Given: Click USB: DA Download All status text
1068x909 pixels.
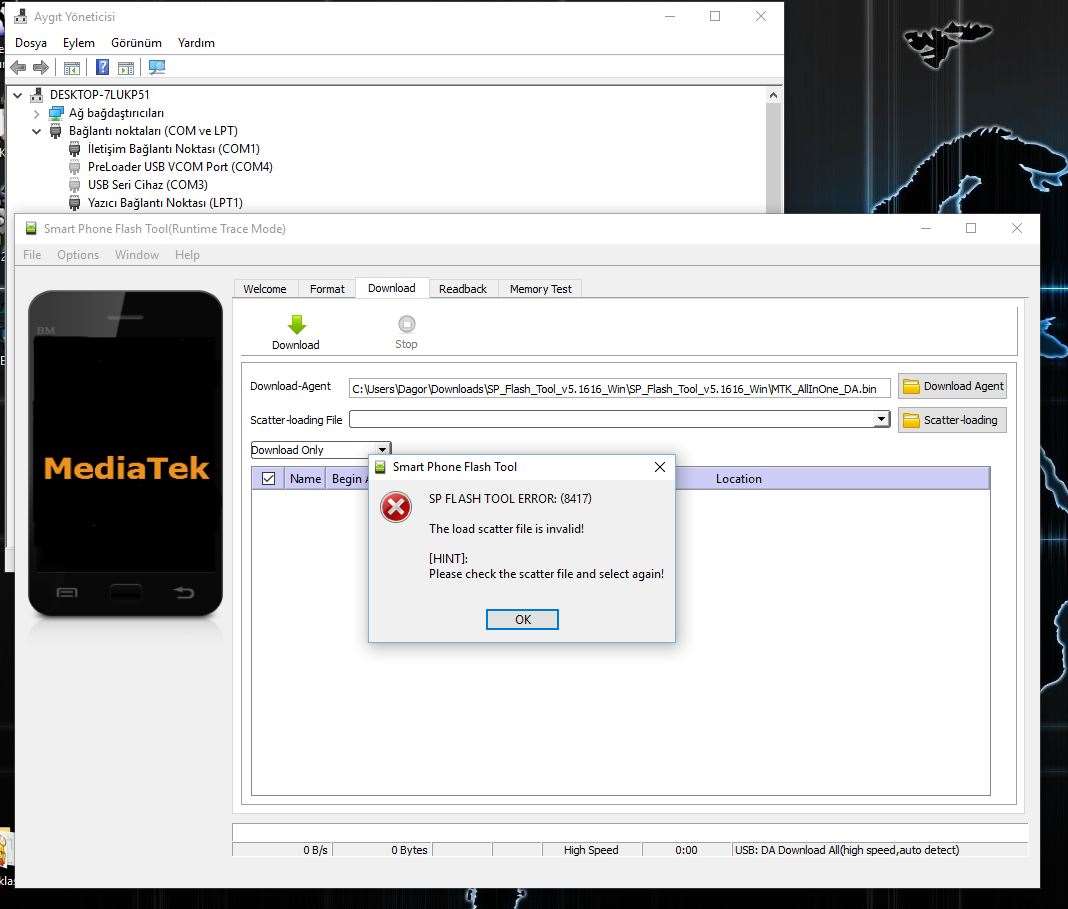Looking at the screenshot, I should [847, 850].
